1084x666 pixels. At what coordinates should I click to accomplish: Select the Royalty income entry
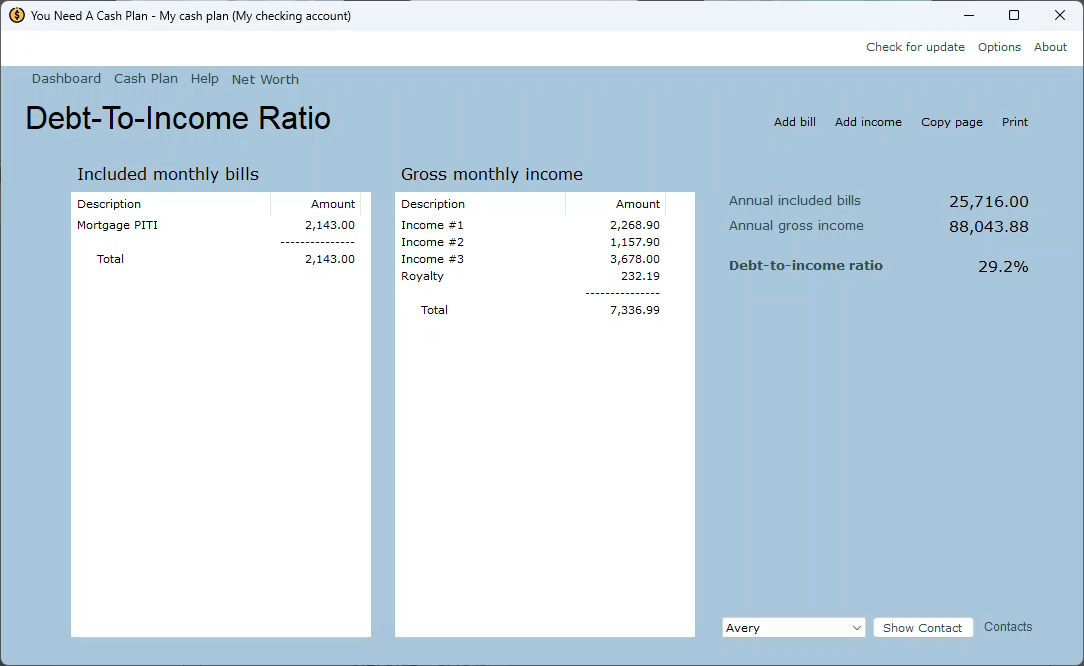[423, 276]
